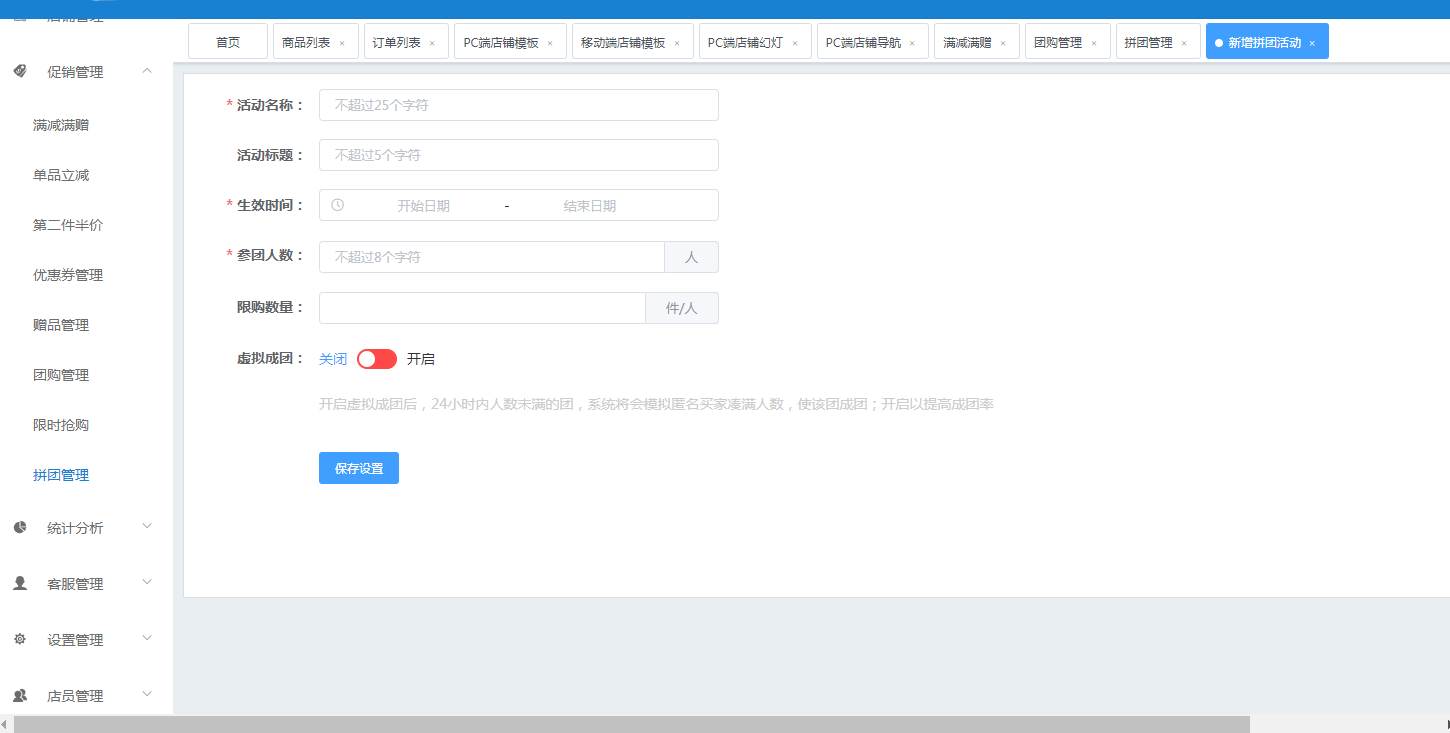
Task: Toggle the 虚拟成团 switch on
Action: [377, 359]
